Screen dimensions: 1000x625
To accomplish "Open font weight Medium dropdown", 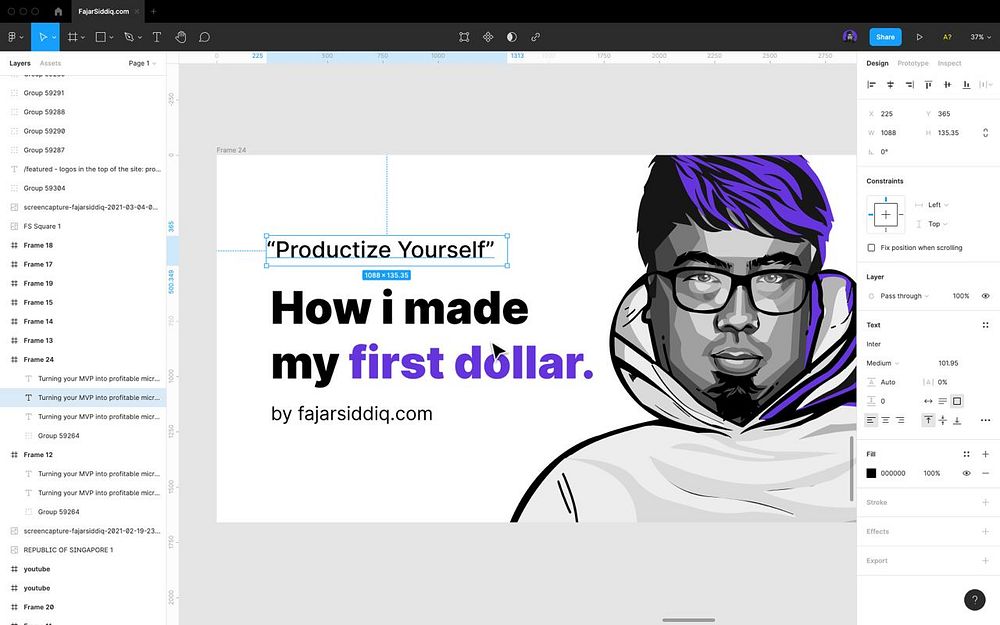I will point(883,363).
